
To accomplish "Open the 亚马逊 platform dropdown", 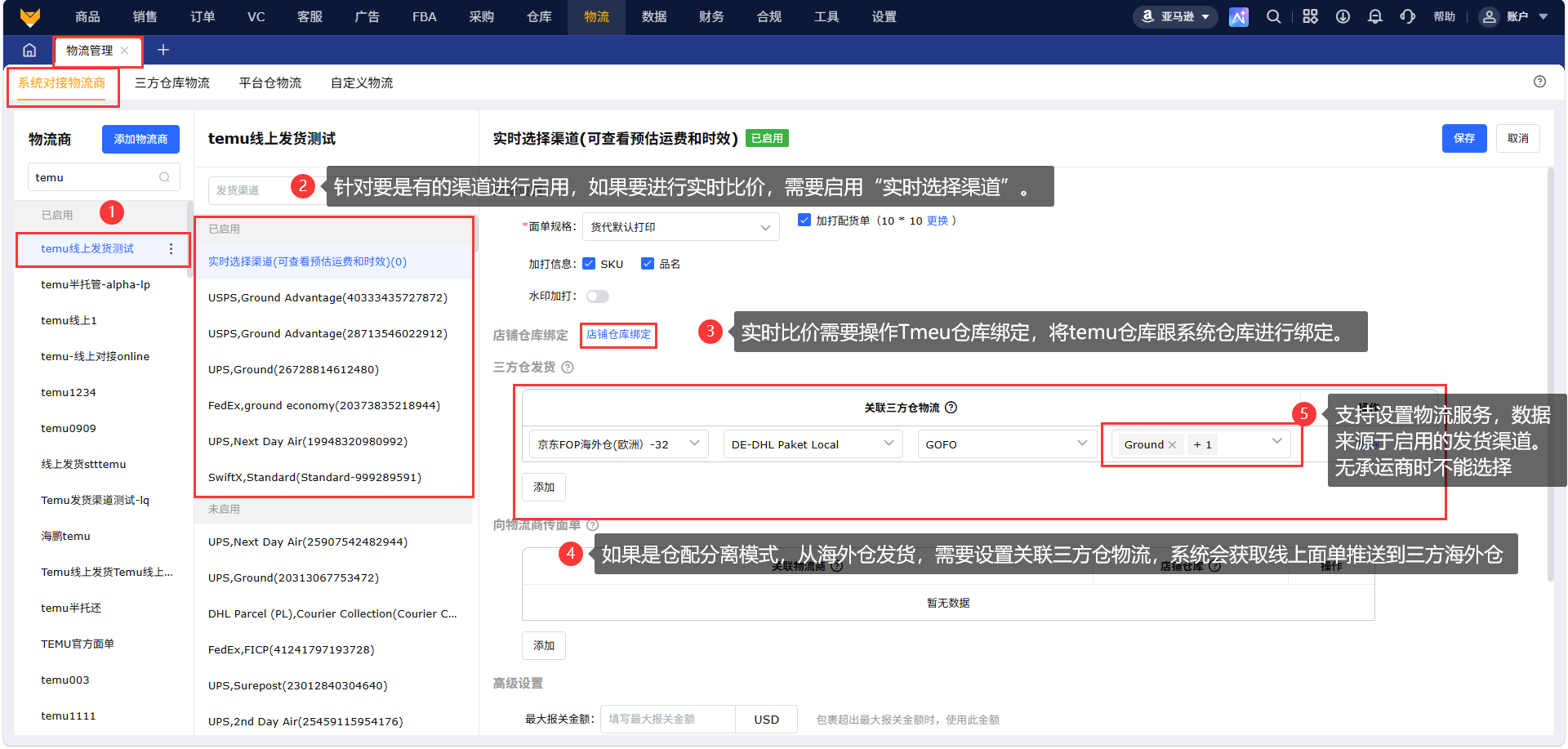I will pos(1175,16).
